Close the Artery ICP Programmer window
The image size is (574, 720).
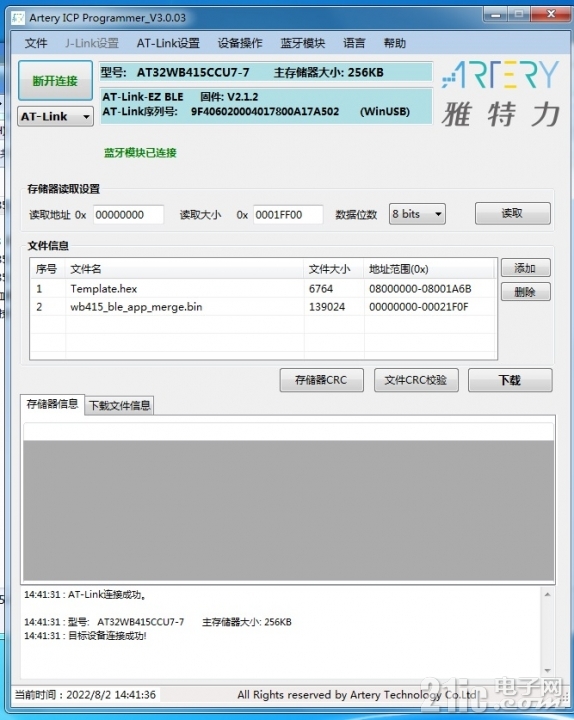pyautogui.click(x=551, y=15)
